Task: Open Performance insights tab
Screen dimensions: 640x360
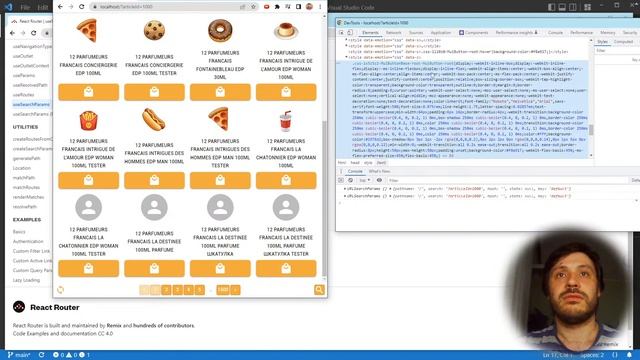Action: [x=516, y=33]
